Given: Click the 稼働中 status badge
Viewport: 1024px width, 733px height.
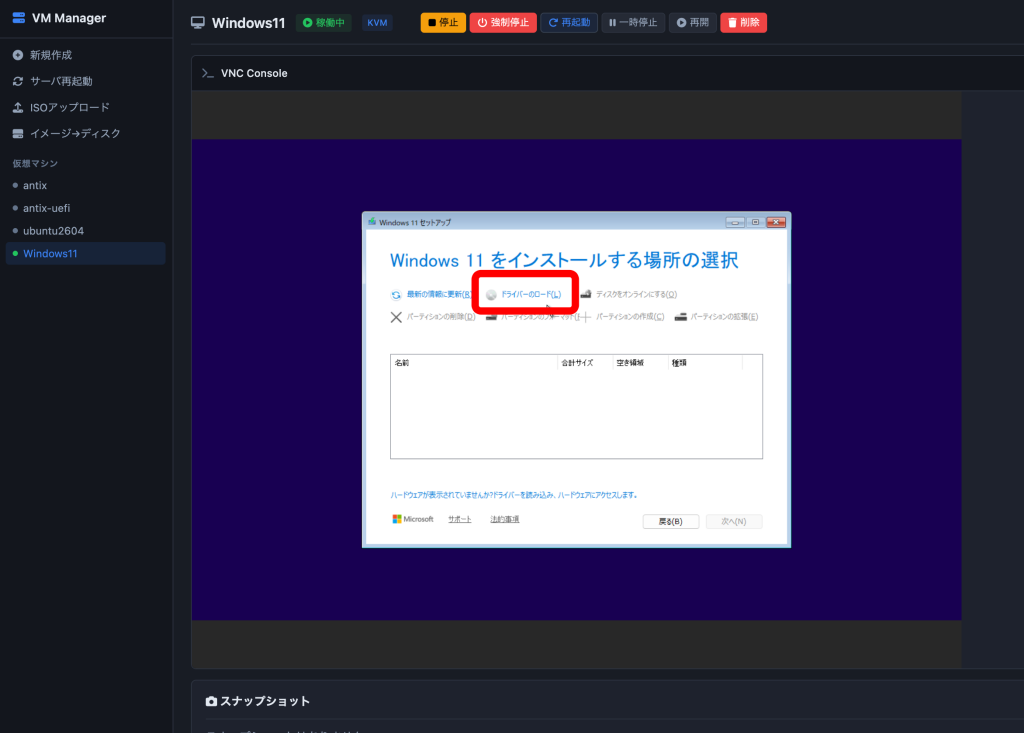Looking at the screenshot, I should [324, 23].
